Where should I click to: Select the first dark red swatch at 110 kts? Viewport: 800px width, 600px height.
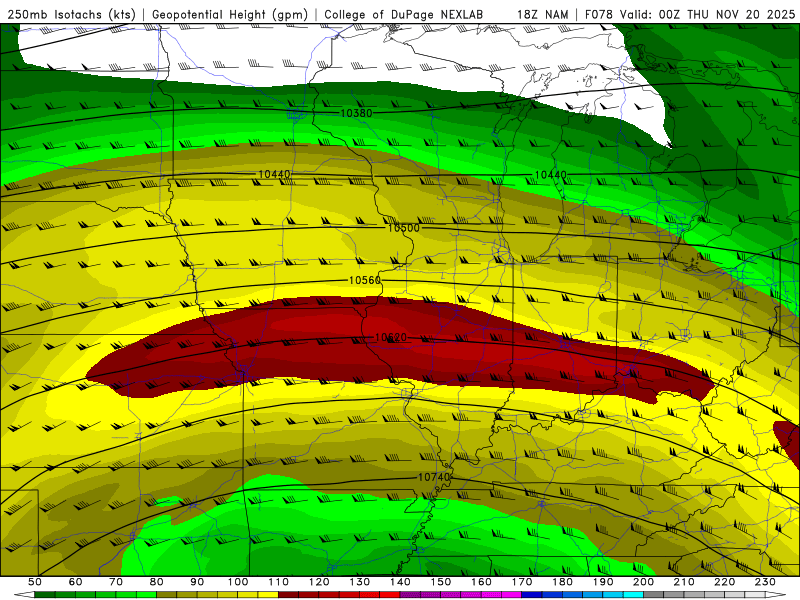click(x=289, y=595)
